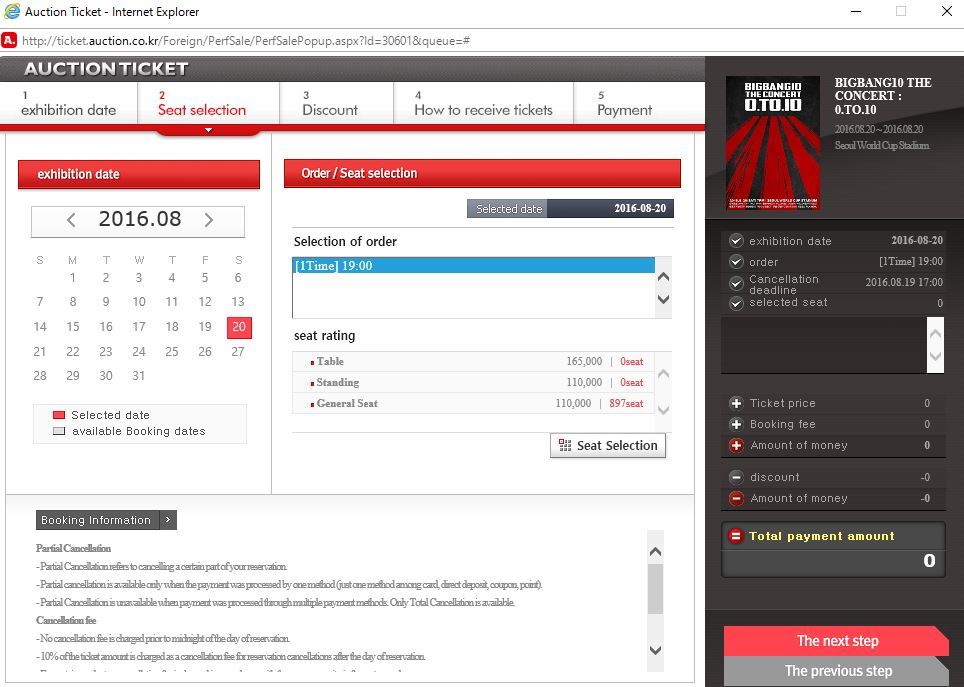Click red plus icon beside Amount of money
This screenshot has width=964, height=687.
[736, 445]
